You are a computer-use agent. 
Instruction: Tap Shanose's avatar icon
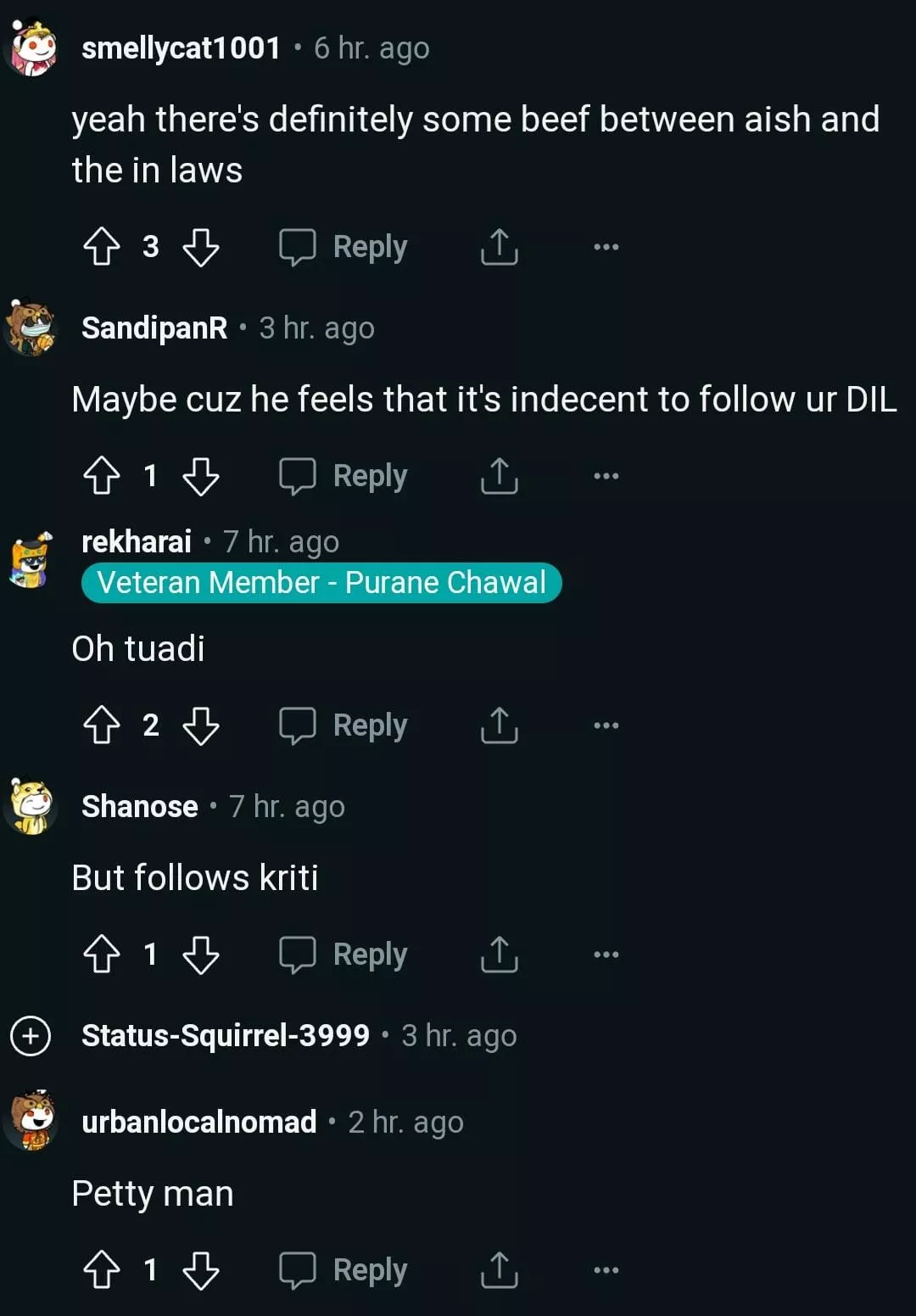[31, 806]
